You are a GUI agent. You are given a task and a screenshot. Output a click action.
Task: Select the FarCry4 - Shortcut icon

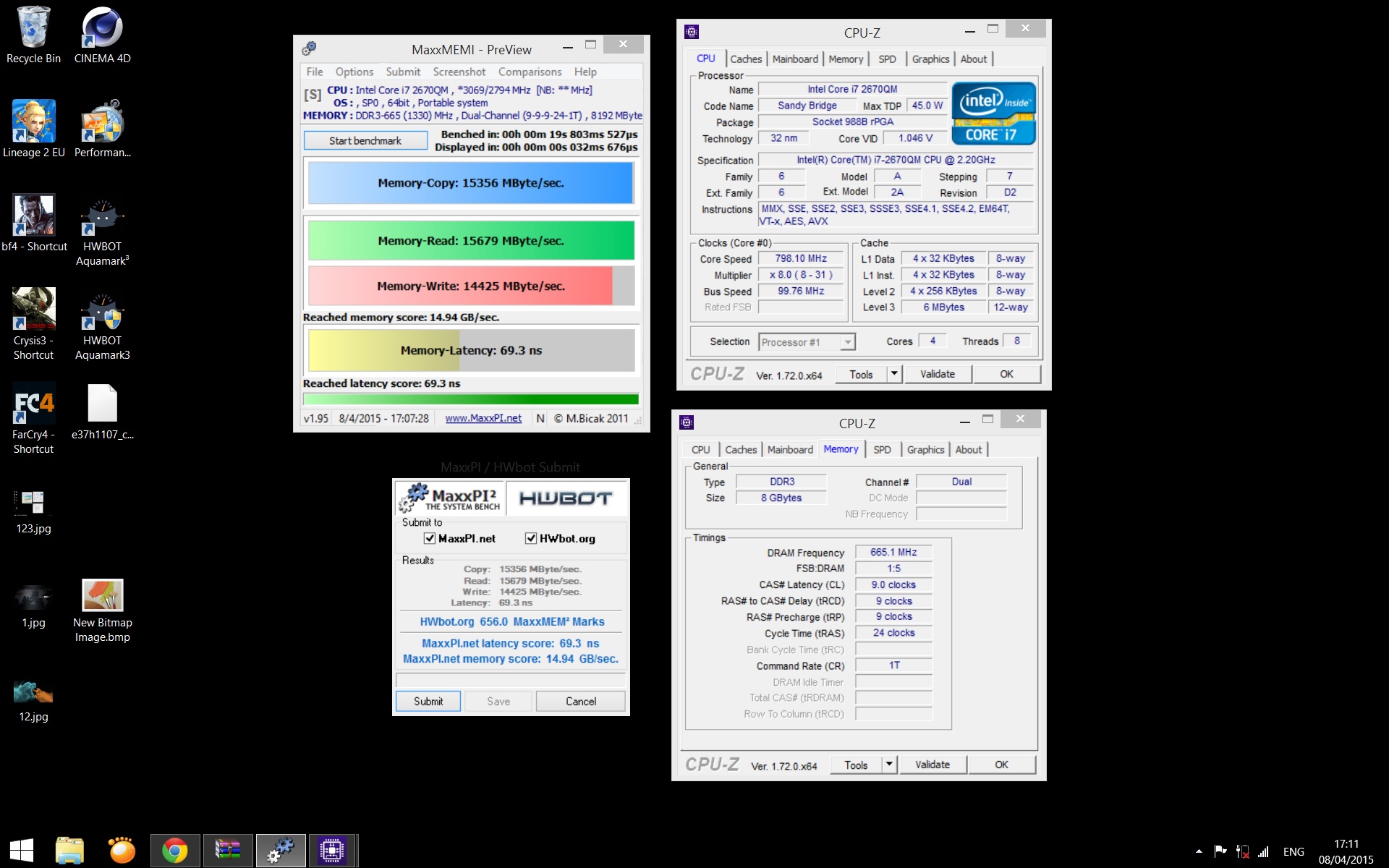33,403
